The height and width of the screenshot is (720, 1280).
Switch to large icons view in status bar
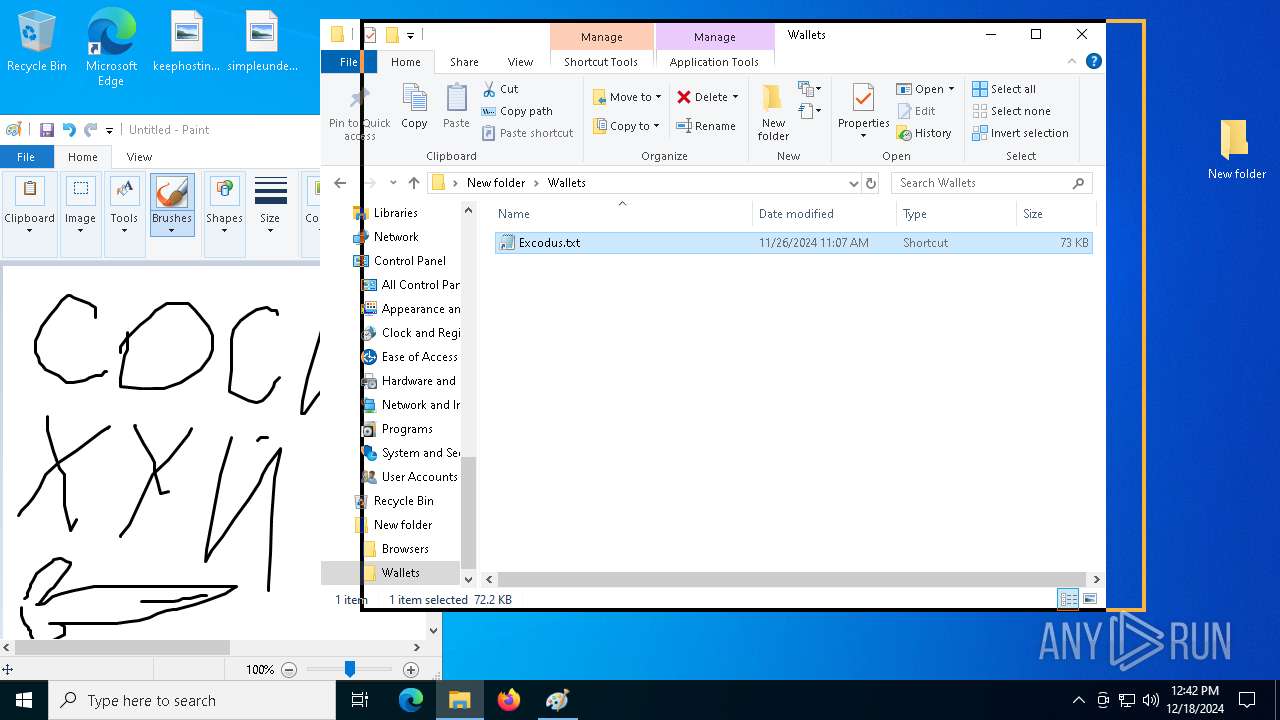[x=1090, y=599]
